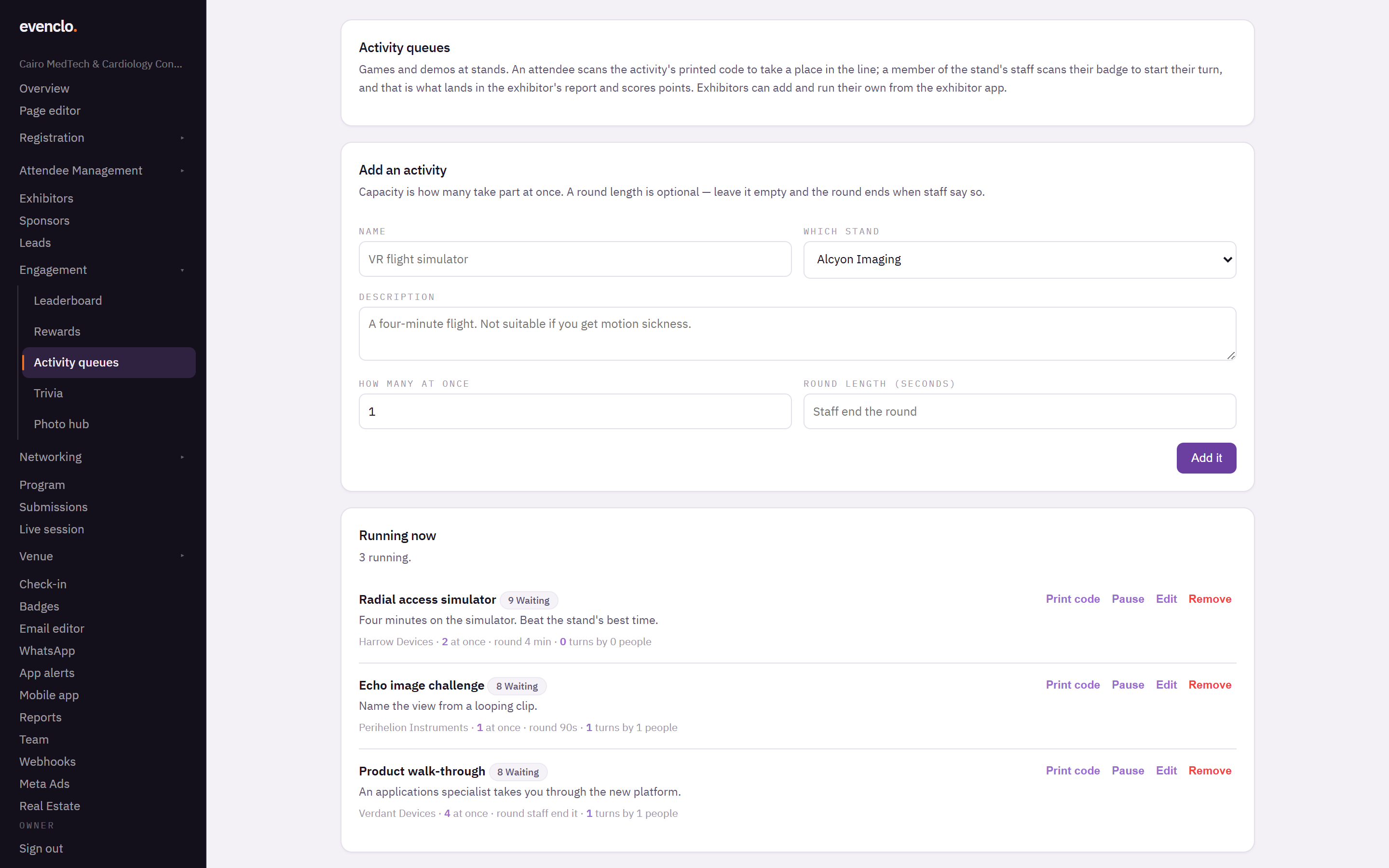The image size is (1389, 868).
Task: Edit the Echo image challenge
Action: click(1166, 685)
